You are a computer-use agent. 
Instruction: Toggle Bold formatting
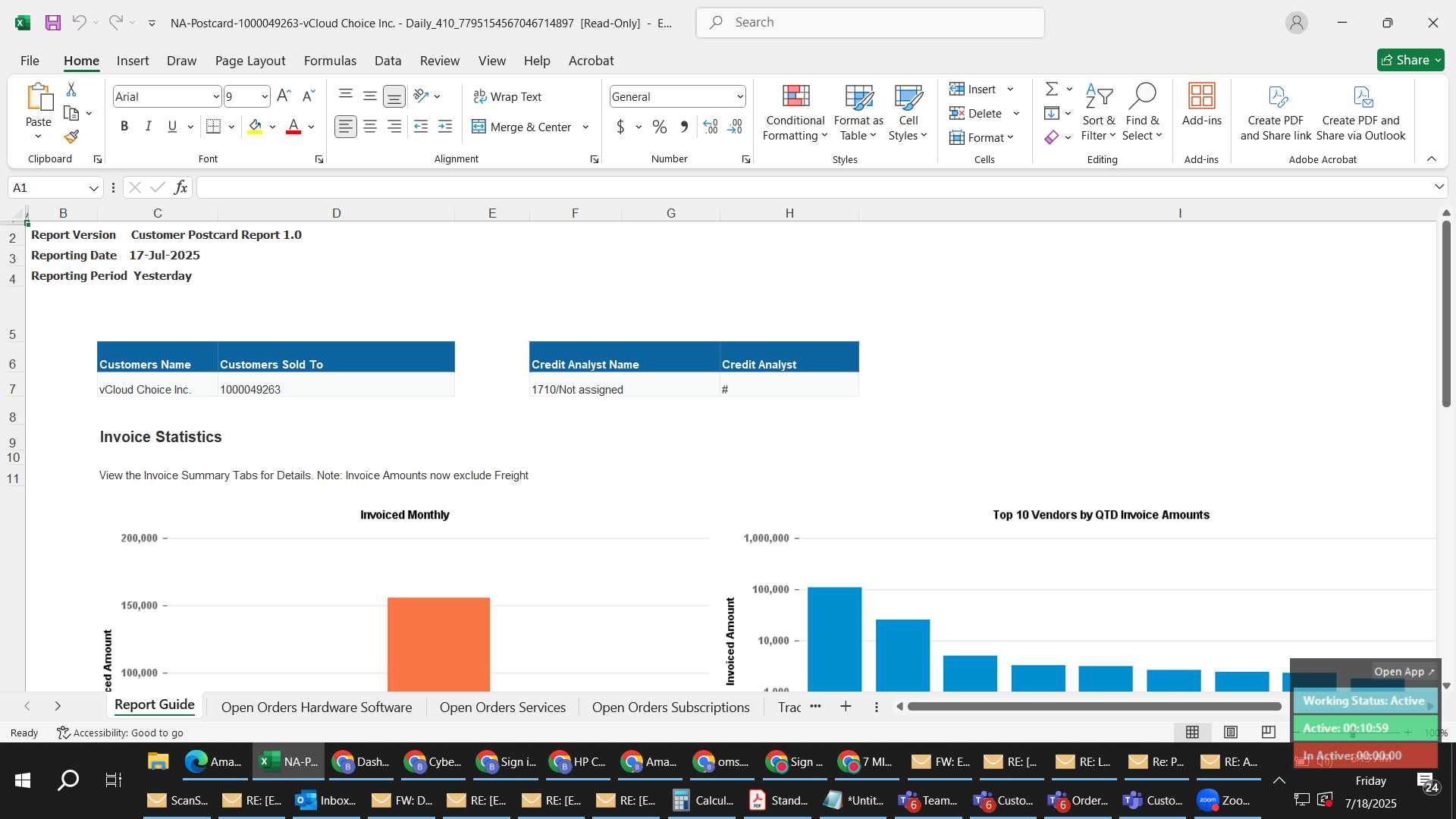124,127
